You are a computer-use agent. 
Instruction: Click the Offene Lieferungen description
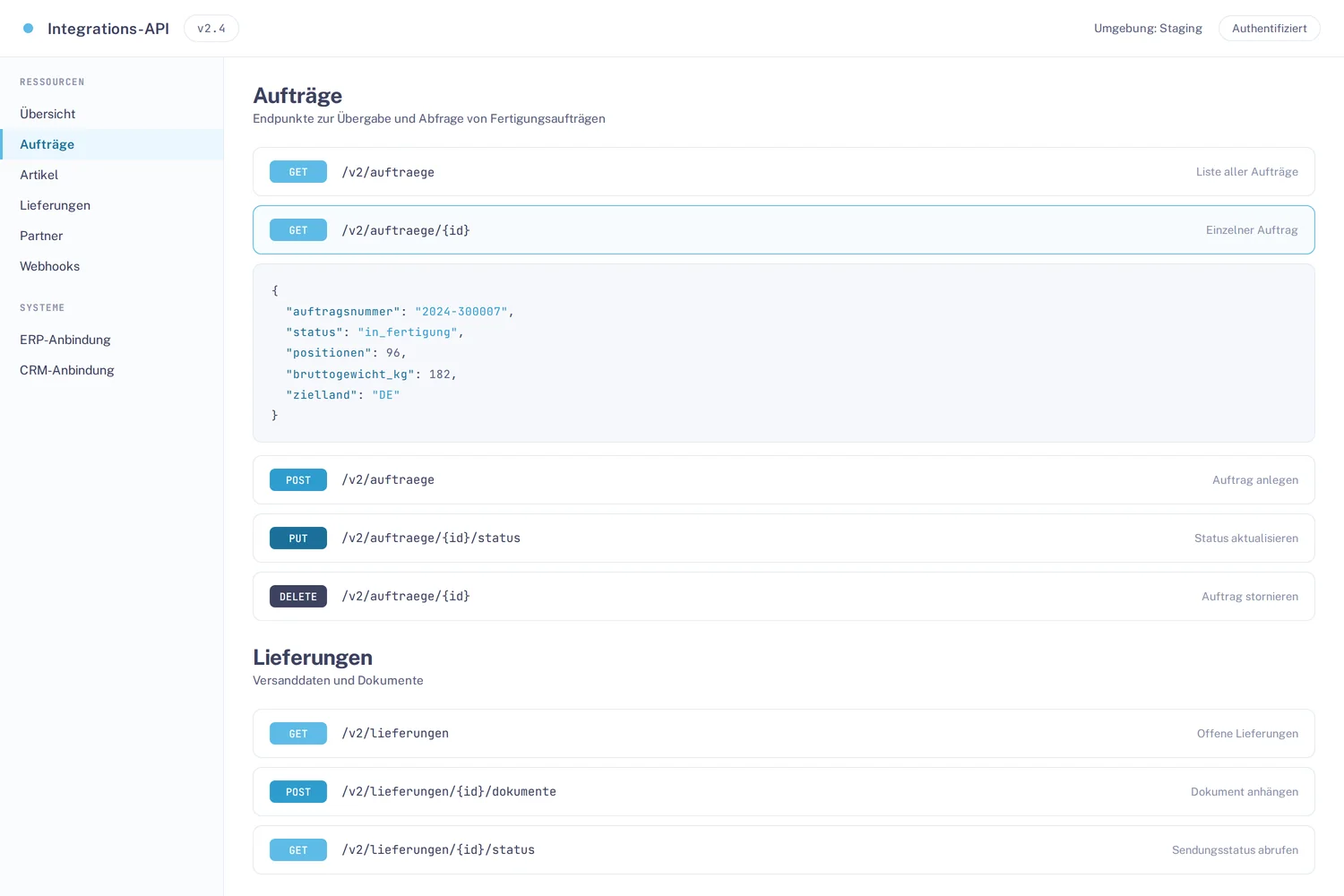pyautogui.click(x=1247, y=734)
